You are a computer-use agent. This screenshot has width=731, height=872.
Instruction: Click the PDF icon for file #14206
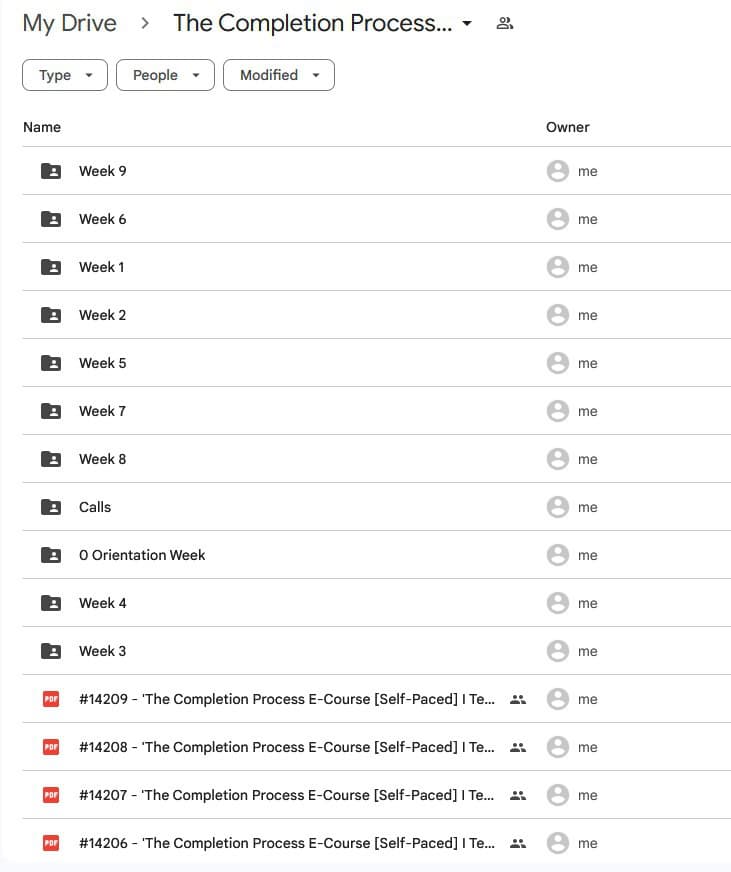point(50,843)
